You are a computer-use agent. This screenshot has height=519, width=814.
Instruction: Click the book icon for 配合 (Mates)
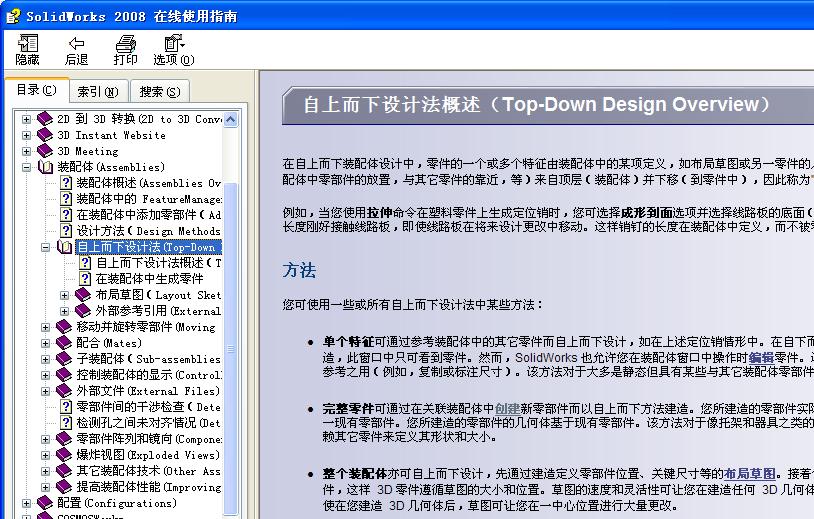tap(64, 343)
